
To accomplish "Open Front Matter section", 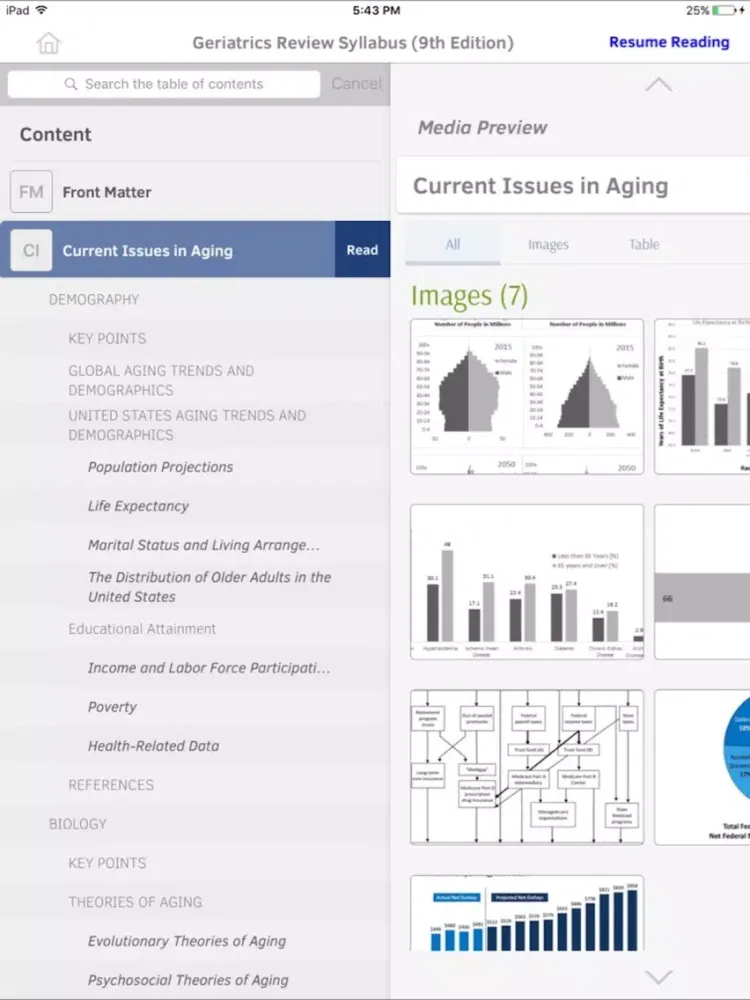I will pos(107,192).
